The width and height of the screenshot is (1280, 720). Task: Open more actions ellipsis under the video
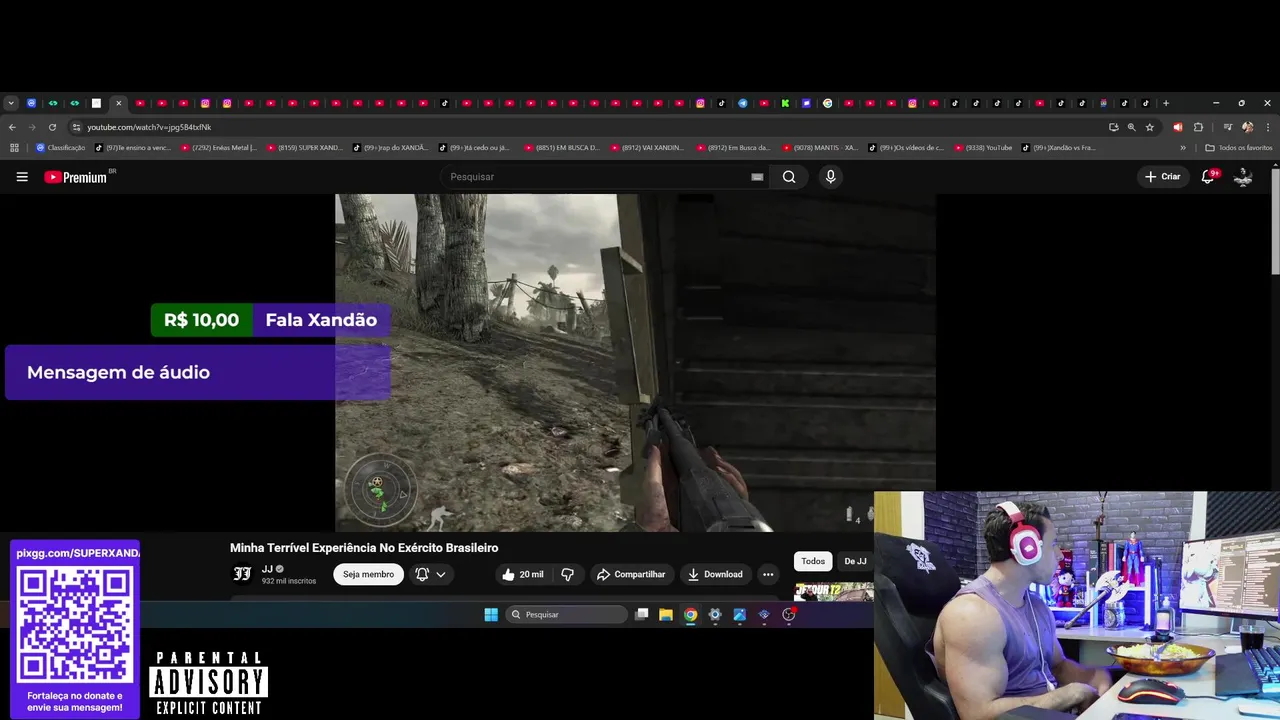click(x=768, y=574)
